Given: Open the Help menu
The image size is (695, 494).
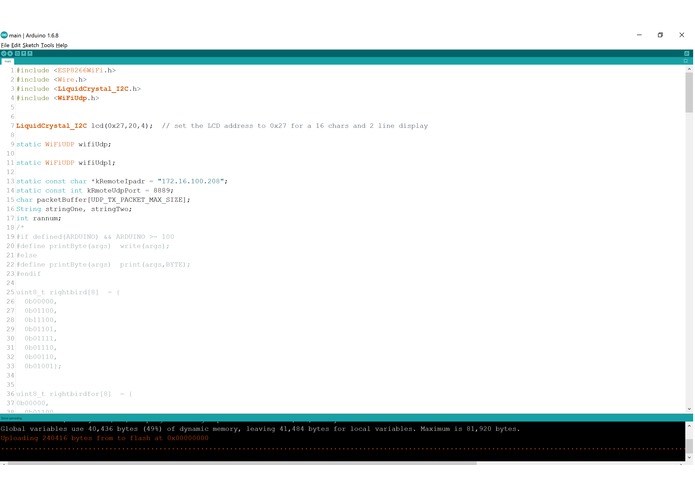Looking at the screenshot, I should pos(62,45).
